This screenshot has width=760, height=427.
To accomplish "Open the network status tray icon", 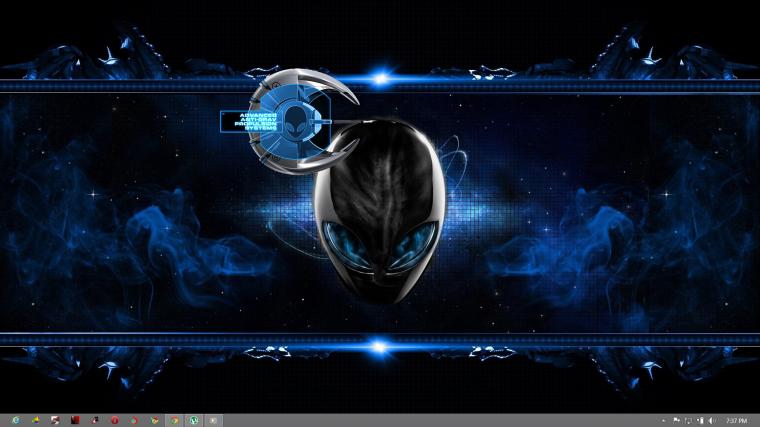I will coord(688,421).
